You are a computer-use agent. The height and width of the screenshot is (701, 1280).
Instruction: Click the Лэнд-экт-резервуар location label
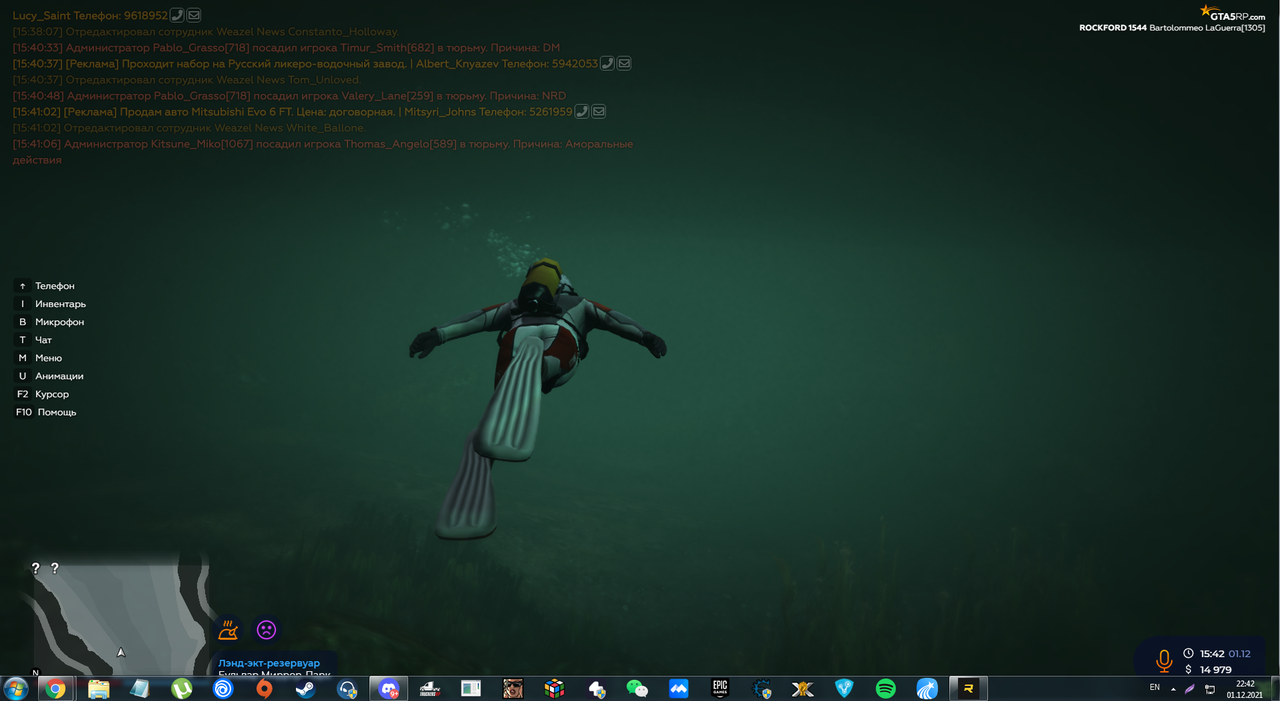tap(269, 663)
